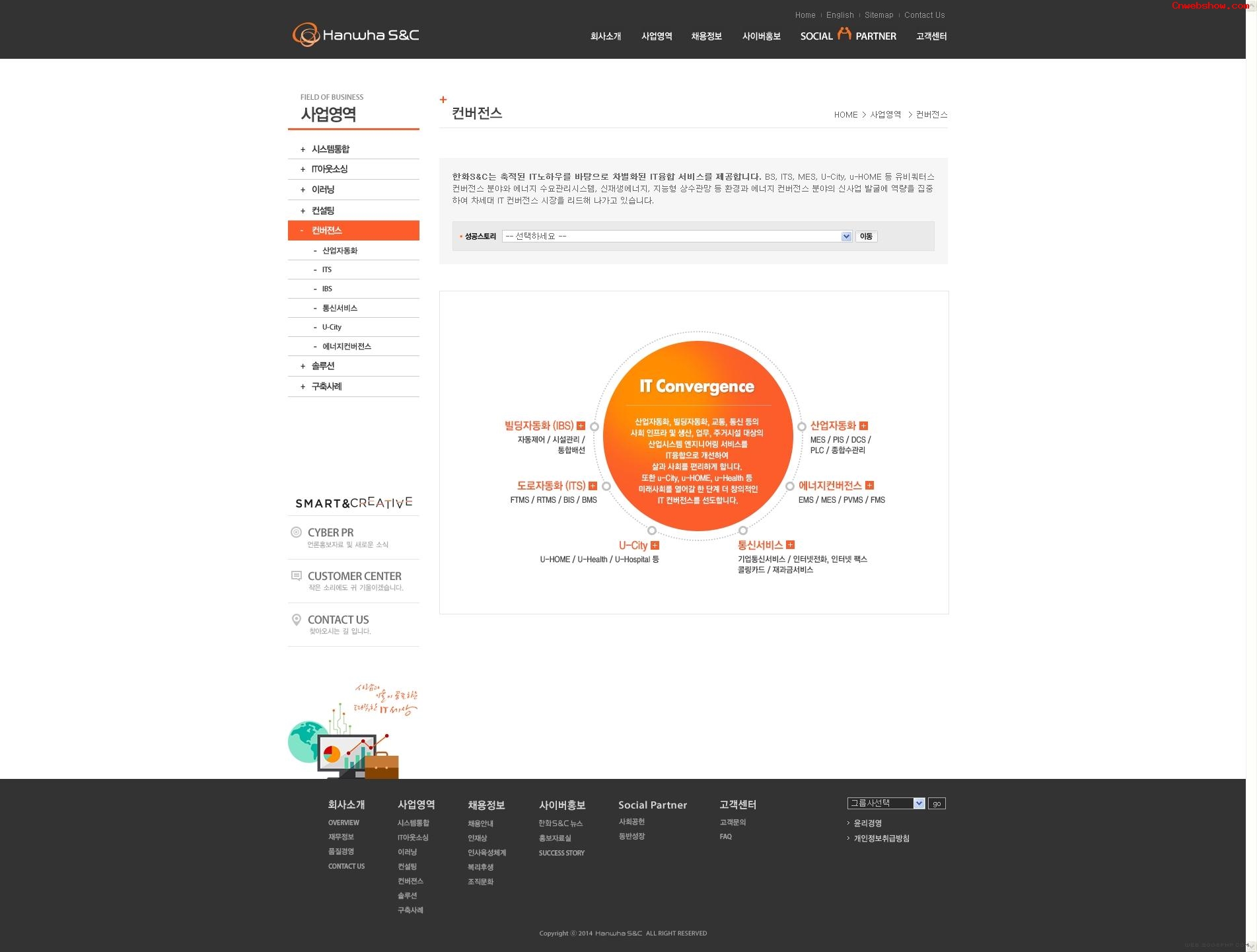Click 빌딩자동화 (IBS) diagram heading
The width and height of the screenshot is (1257, 952).
point(539,426)
